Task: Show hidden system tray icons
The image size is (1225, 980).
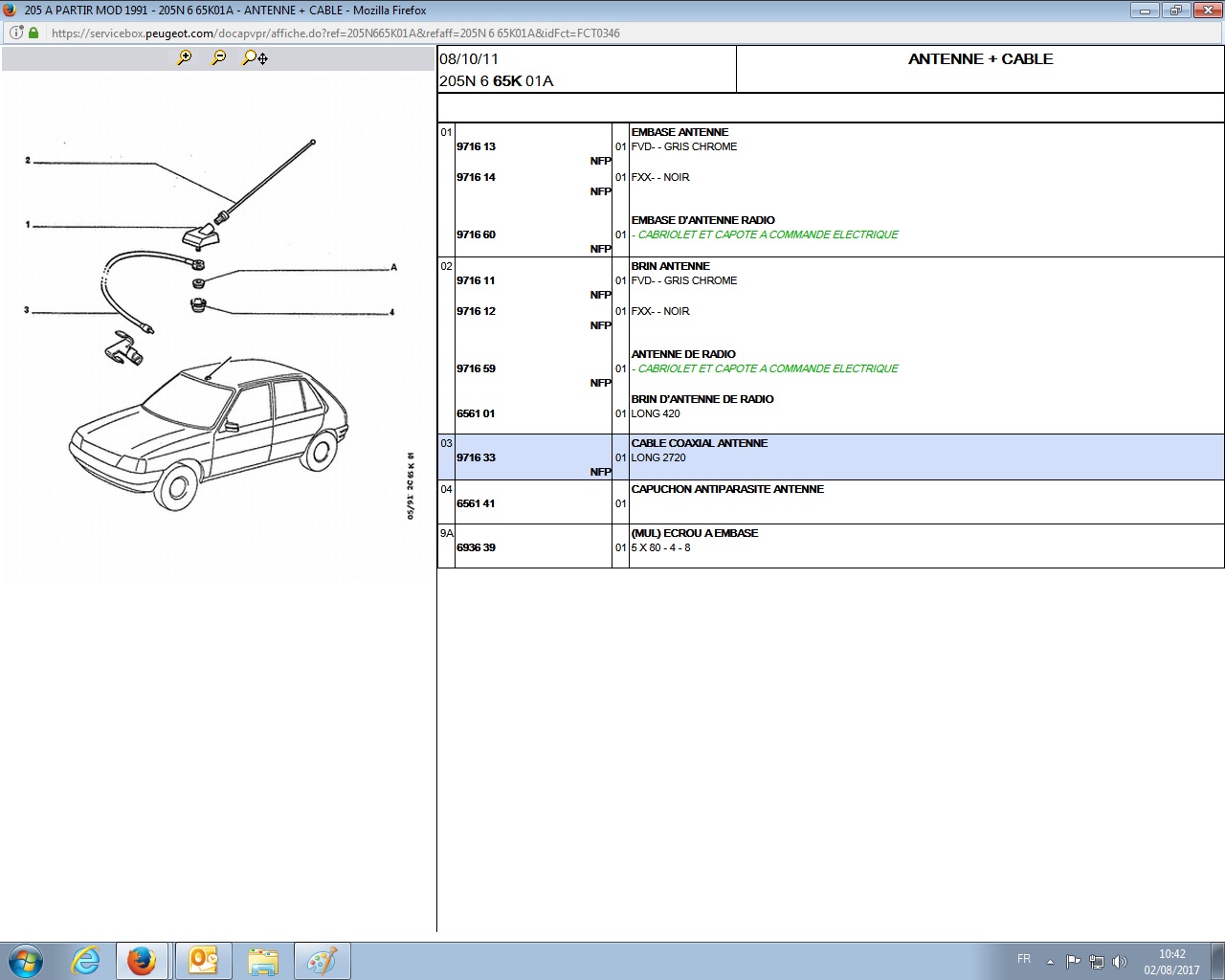Action: [1050, 961]
